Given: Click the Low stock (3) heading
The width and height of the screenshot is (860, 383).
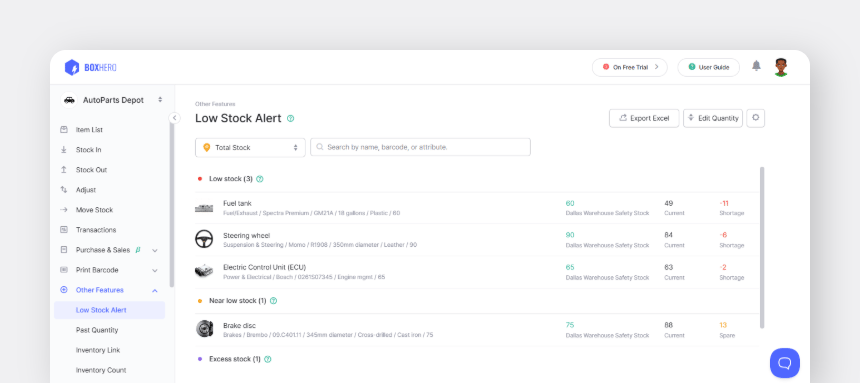Looking at the screenshot, I should point(231,179).
